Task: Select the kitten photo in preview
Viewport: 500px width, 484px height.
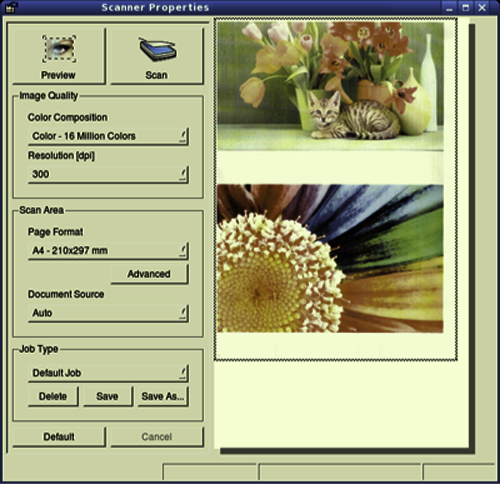Action: [330, 86]
